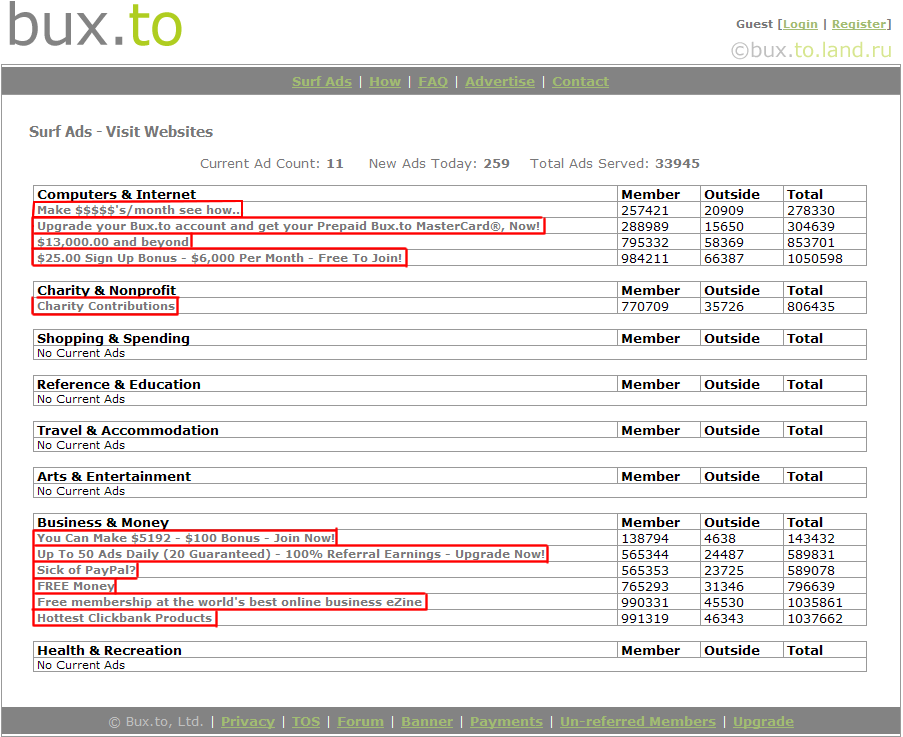The height and width of the screenshot is (737, 903).
Task: Select the Health & Recreation category heading
Action: (109, 650)
